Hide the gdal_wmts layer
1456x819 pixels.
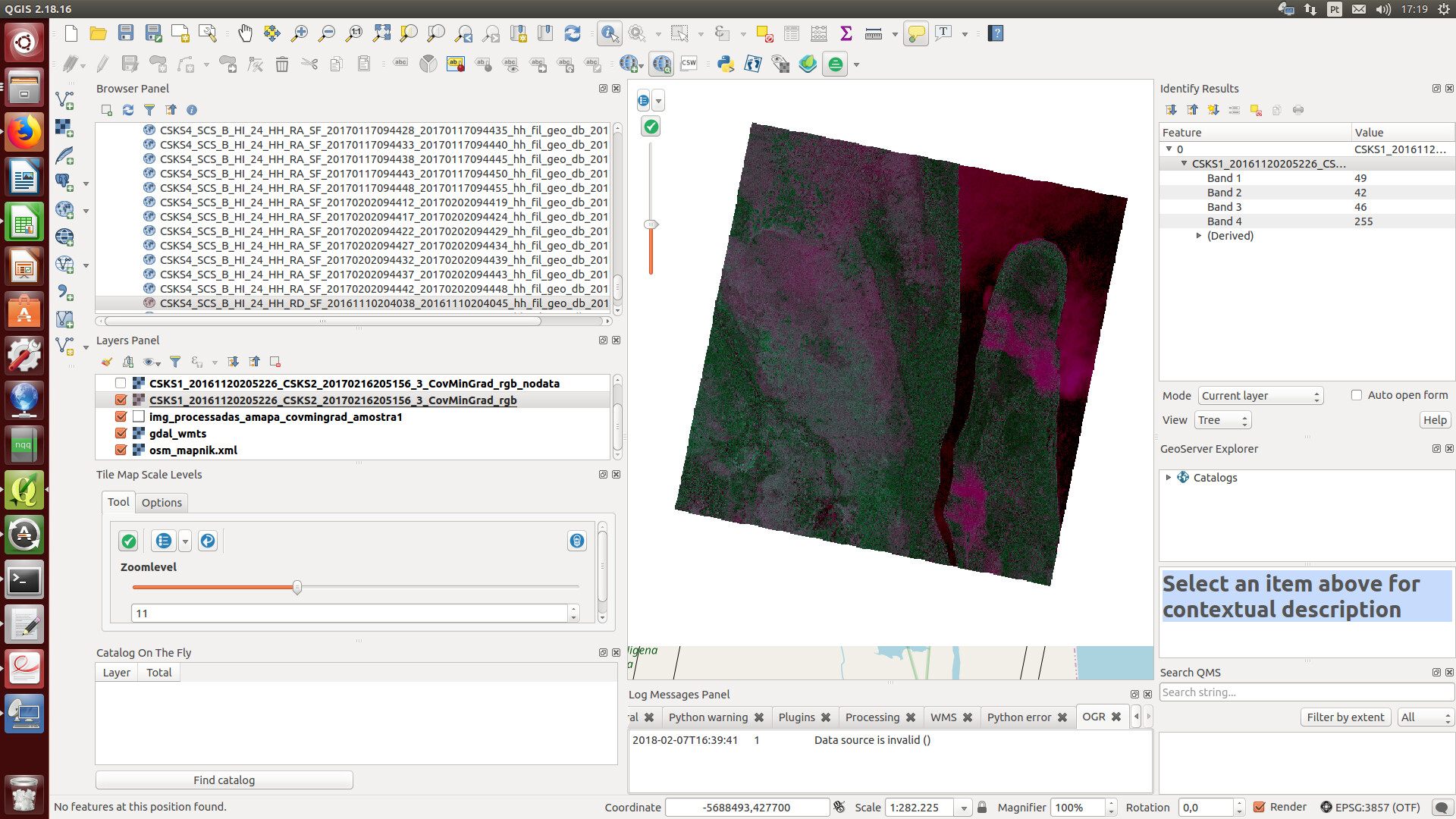click(121, 433)
